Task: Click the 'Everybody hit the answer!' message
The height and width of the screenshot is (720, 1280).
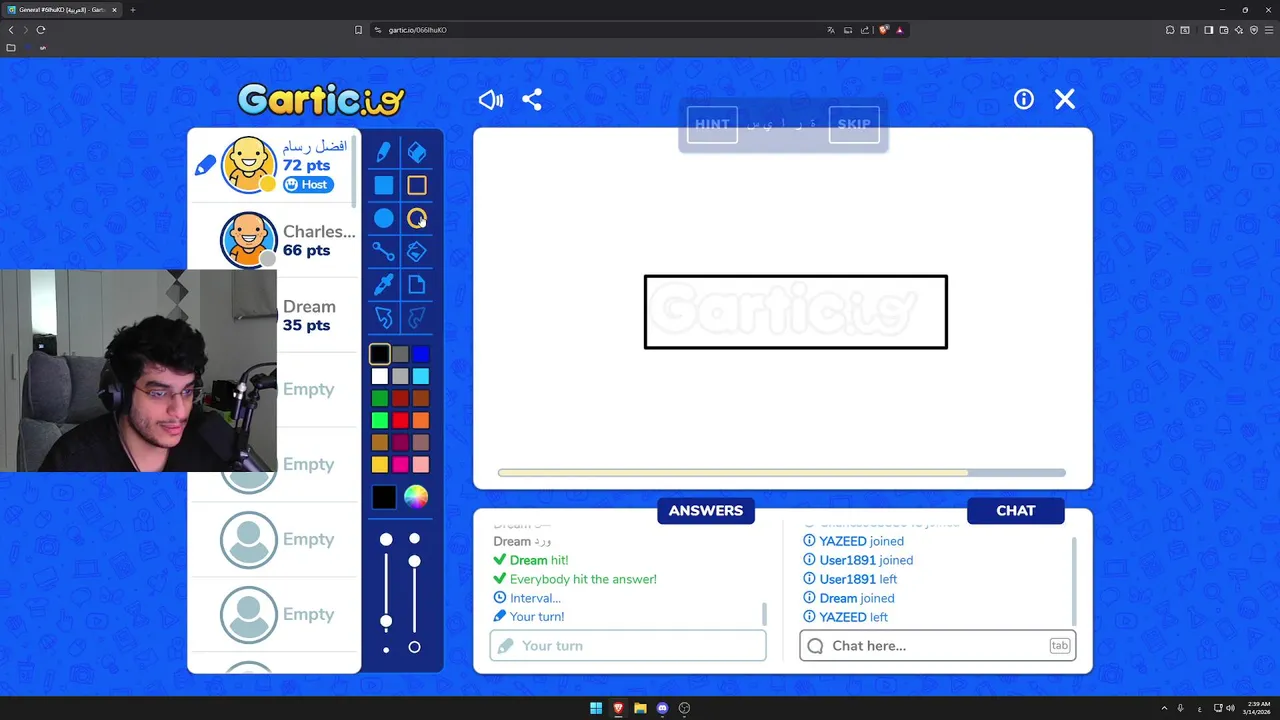Action: click(x=583, y=579)
